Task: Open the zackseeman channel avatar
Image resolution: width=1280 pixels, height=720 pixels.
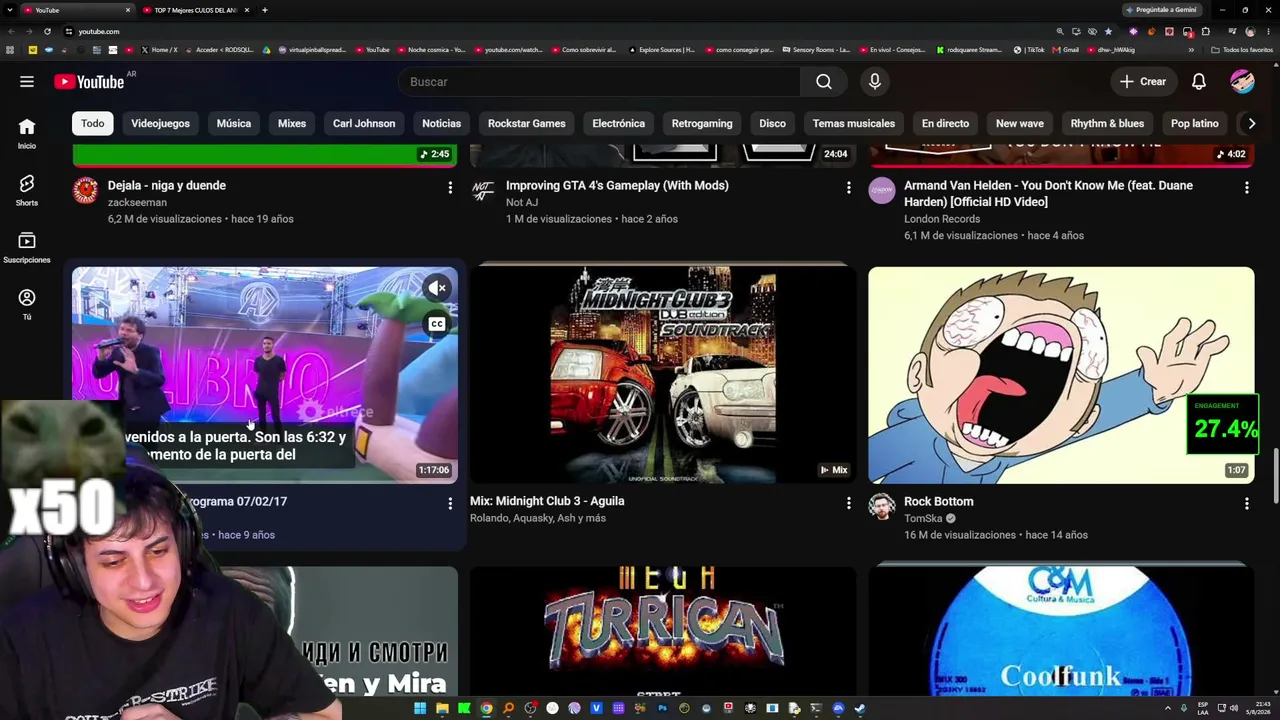Action: coord(86,190)
